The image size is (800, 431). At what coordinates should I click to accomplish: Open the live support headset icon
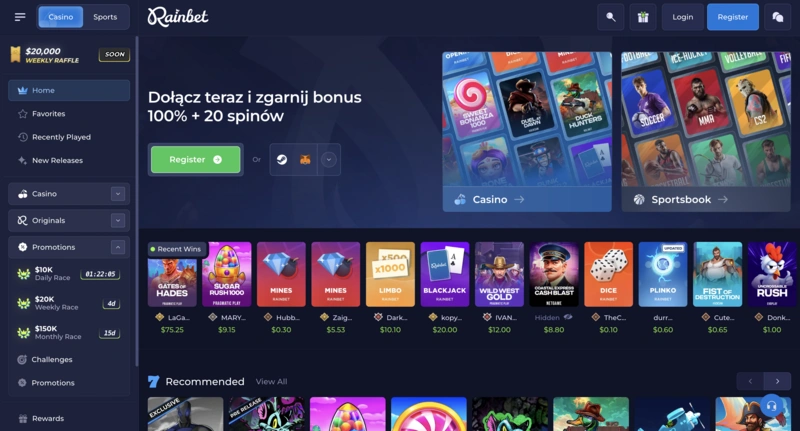(x=771, y=406)
